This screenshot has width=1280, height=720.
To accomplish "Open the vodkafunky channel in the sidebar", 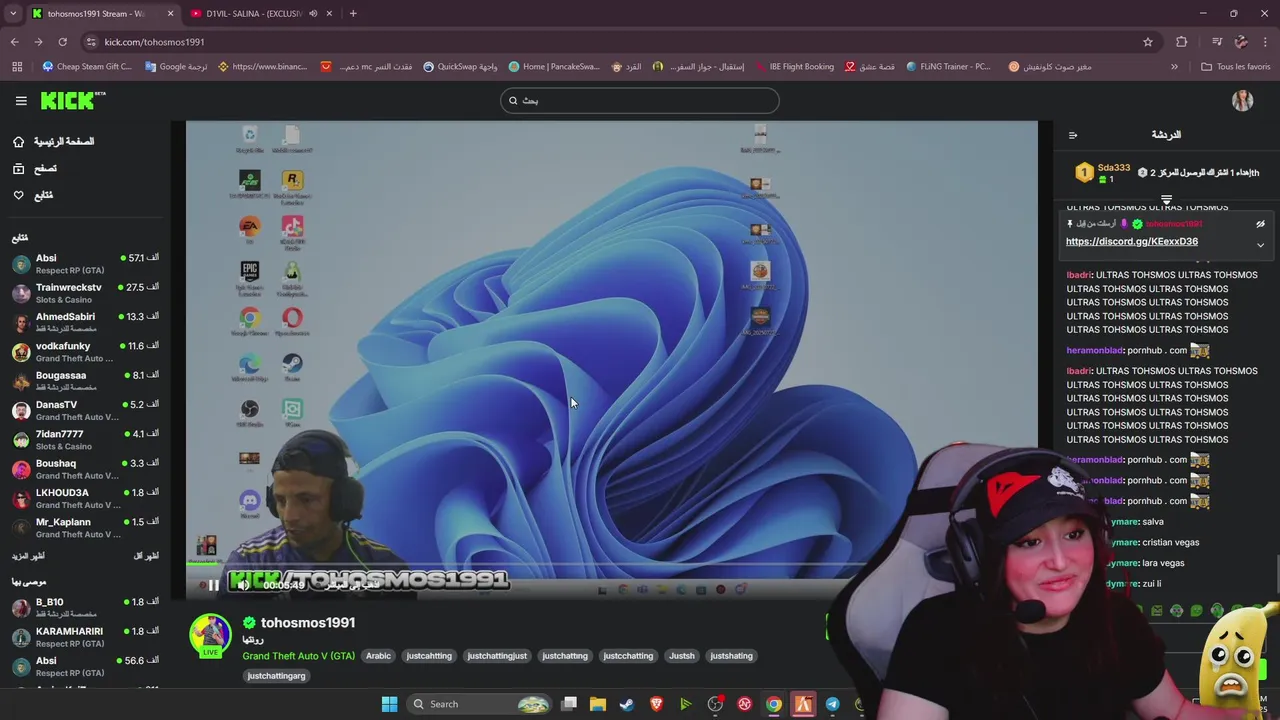I will 85,352.
